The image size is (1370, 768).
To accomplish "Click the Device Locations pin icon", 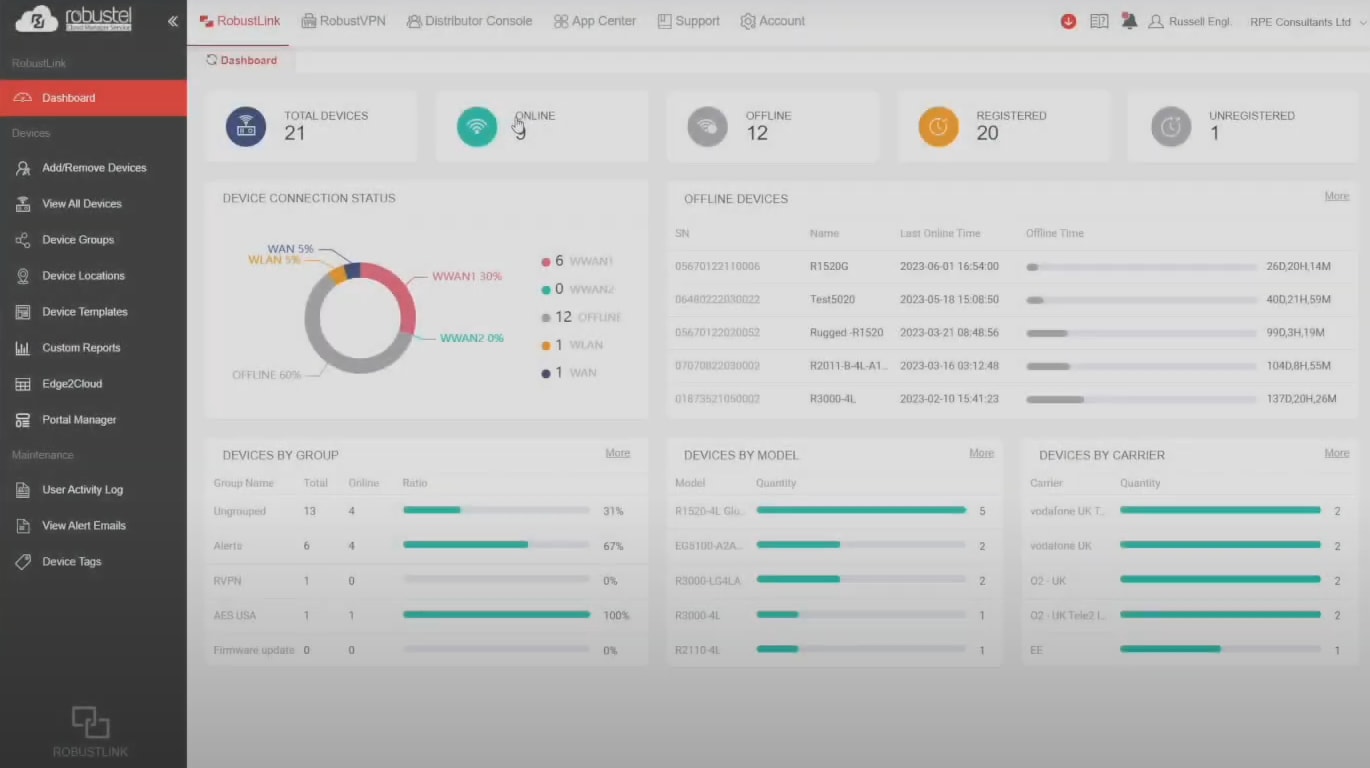I will coord(23,276).
